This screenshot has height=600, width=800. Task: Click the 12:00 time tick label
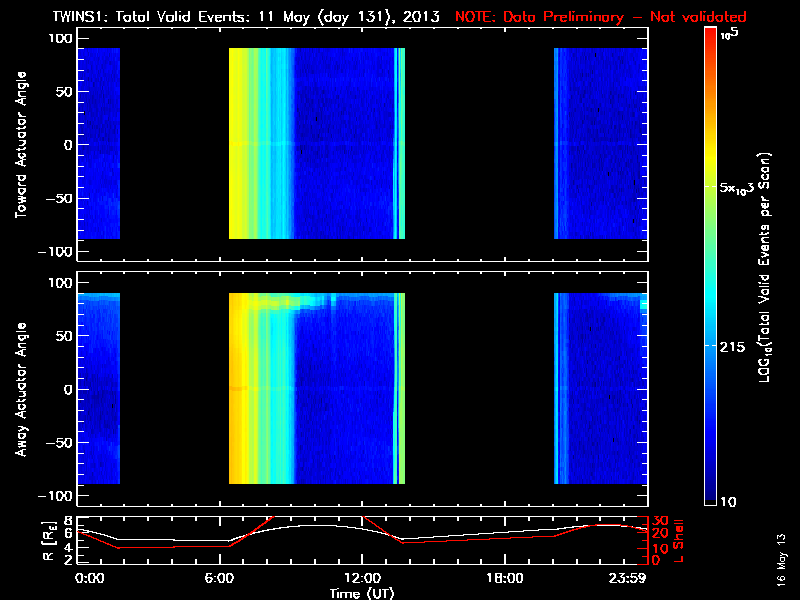pyautogui.click(x=361, y=578)
